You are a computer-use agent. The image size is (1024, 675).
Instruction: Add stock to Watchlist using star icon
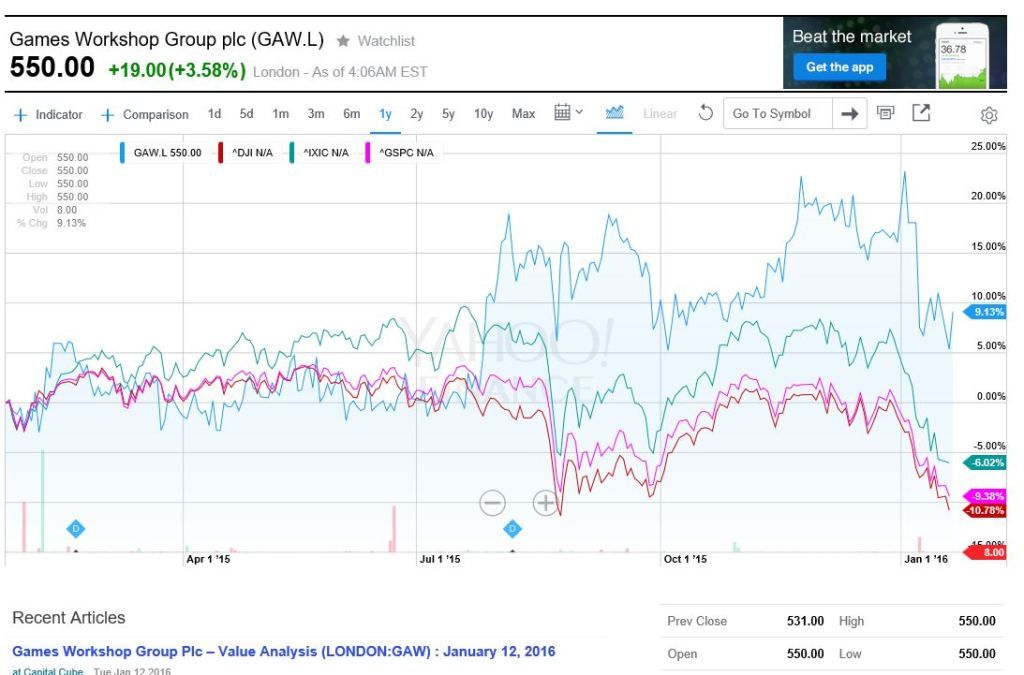(x=343, y=41)
